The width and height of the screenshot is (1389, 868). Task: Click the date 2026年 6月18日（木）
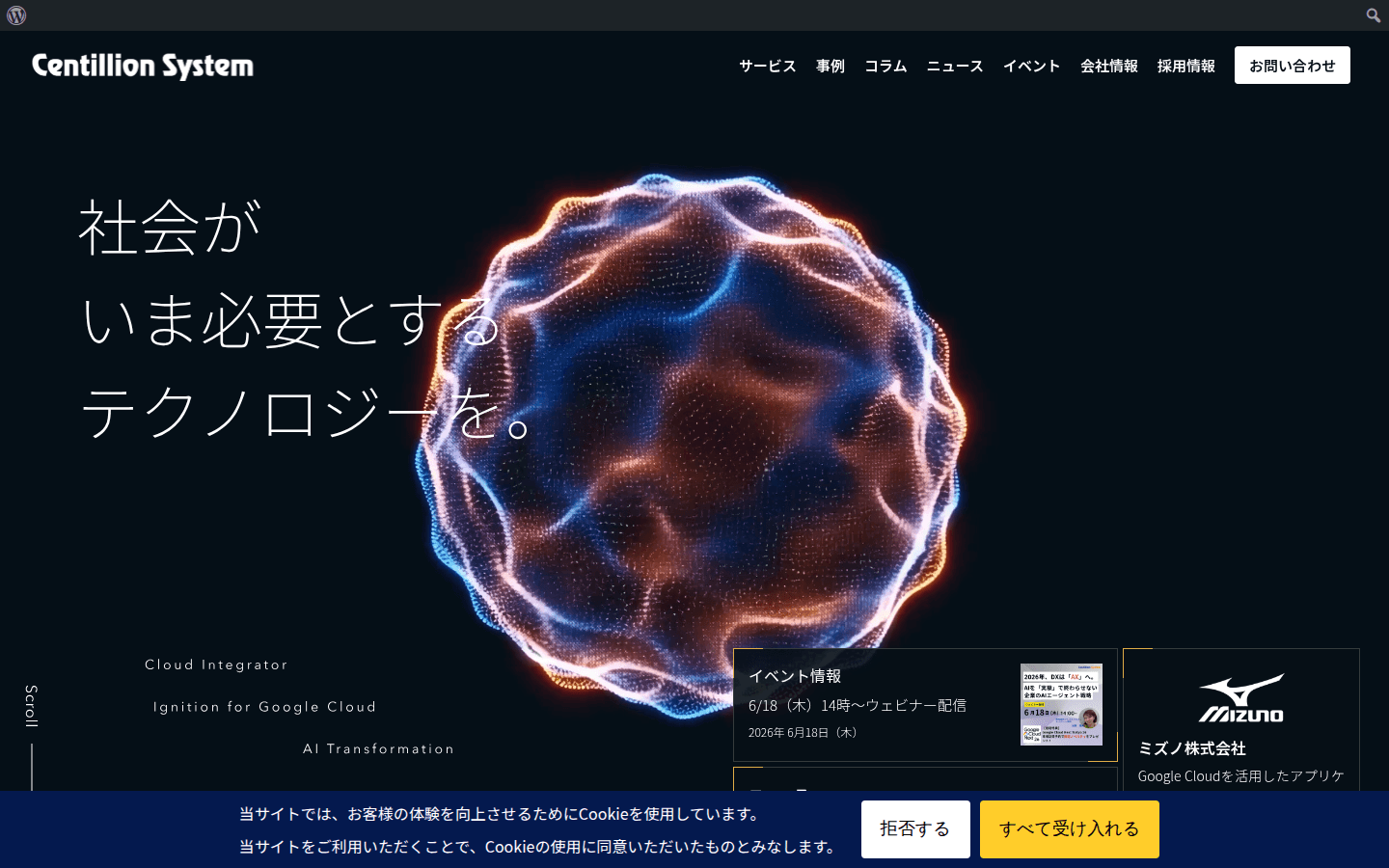tap(803, 733)
